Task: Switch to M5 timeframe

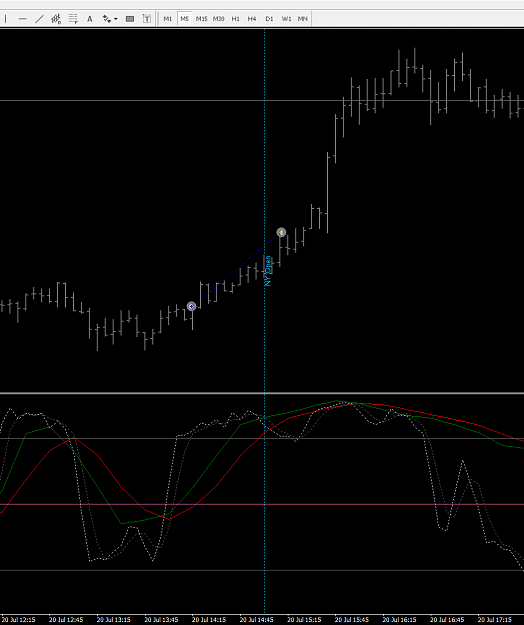Action: [184, 19]
